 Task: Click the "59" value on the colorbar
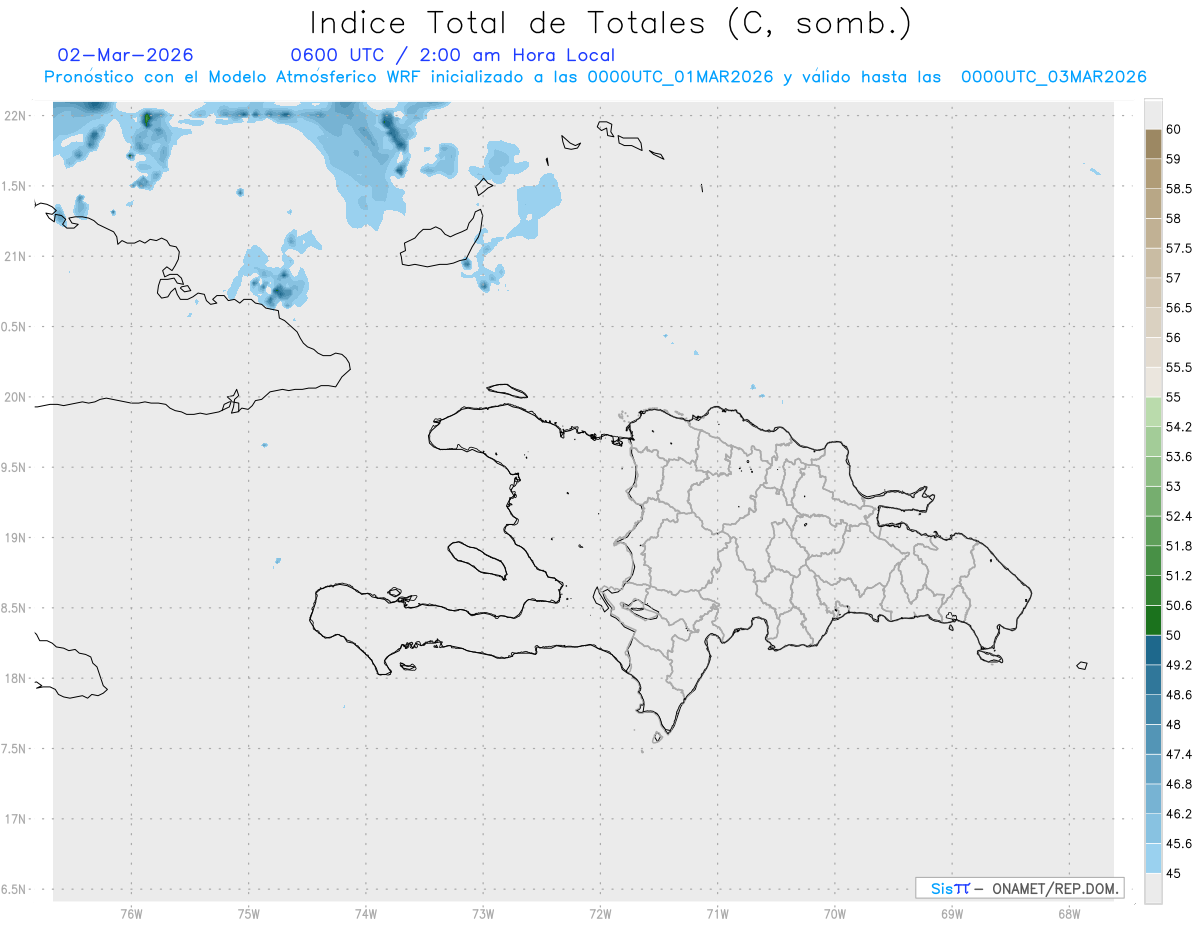[x=1174, y=158]
